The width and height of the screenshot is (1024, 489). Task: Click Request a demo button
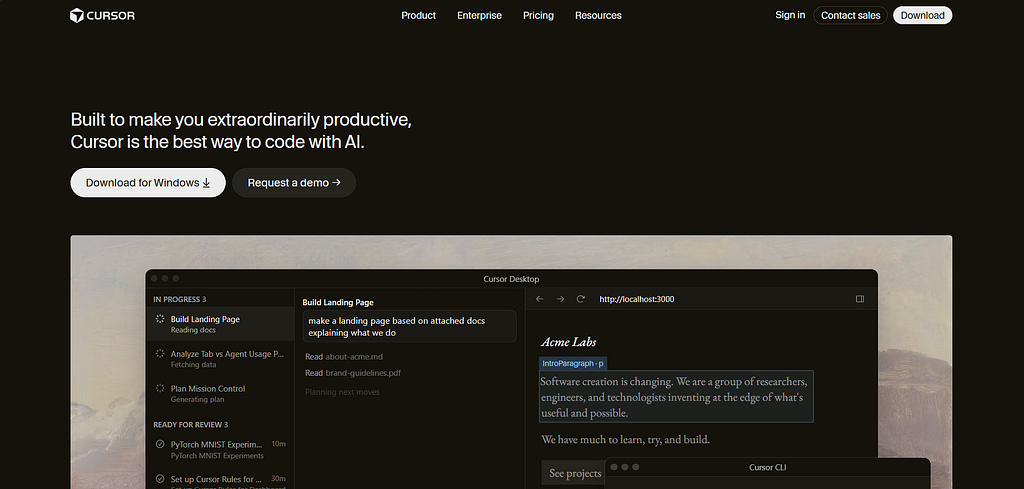point(294,183)
